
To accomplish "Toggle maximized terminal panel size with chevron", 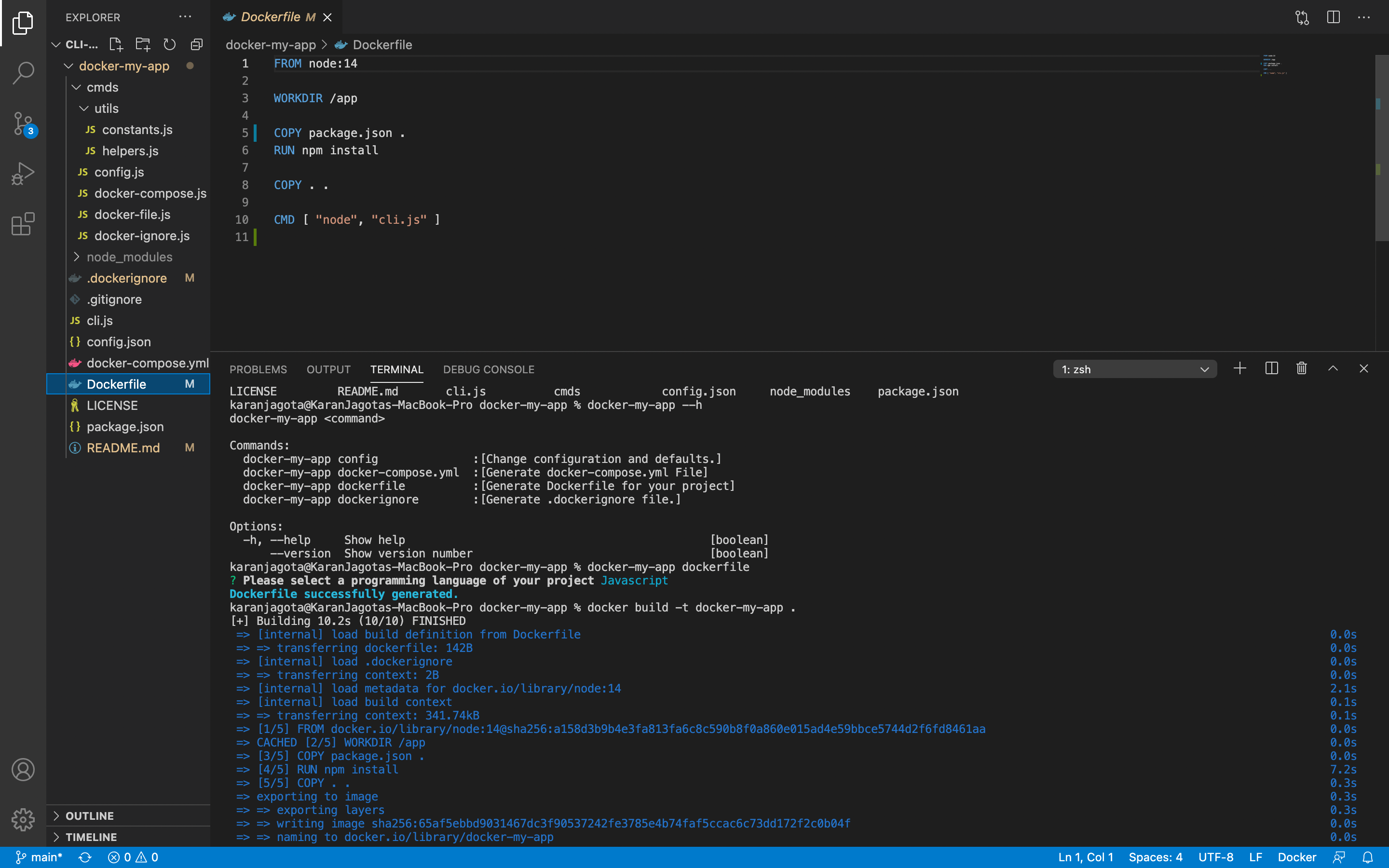I will (1333, 368).
